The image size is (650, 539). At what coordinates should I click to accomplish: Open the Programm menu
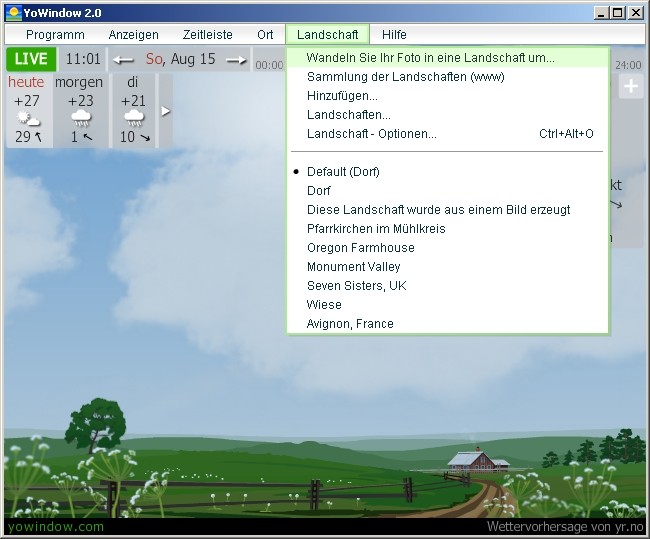pyautogui.click(x=55, y=35)
